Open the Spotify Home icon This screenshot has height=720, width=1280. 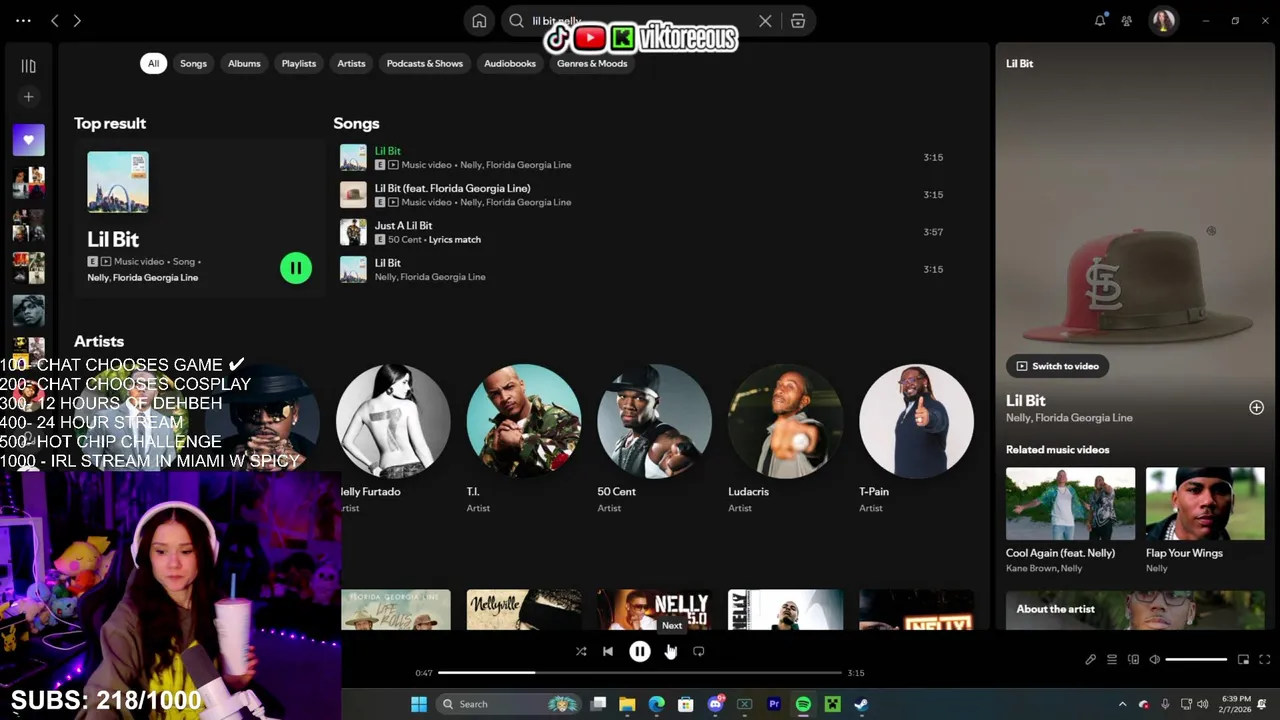click(x=479, y=21)
